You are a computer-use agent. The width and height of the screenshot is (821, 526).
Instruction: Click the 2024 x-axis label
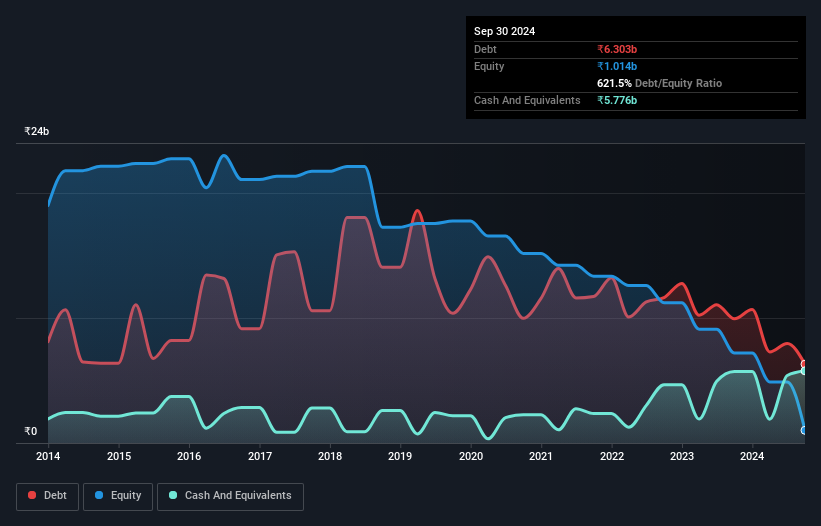752,456
